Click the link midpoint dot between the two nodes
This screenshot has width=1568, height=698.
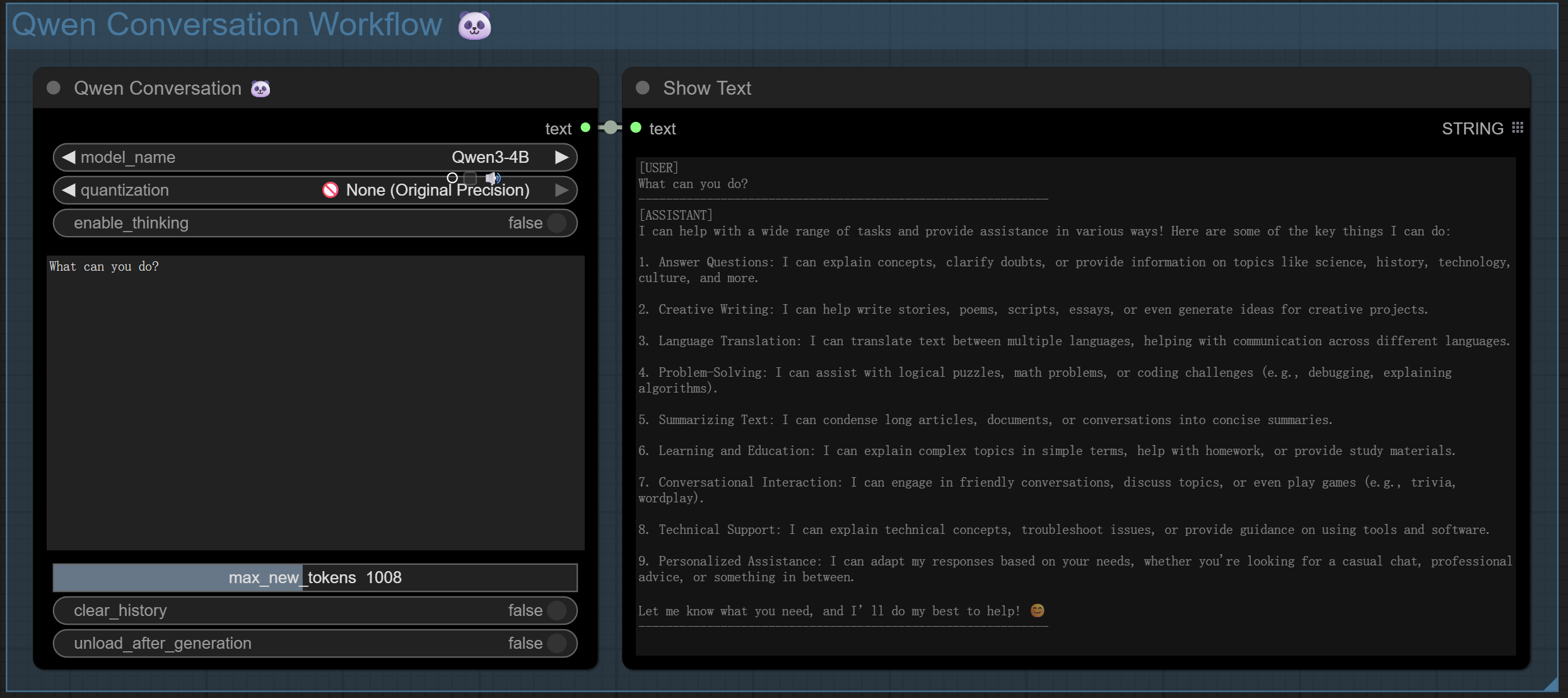[611, 128]
